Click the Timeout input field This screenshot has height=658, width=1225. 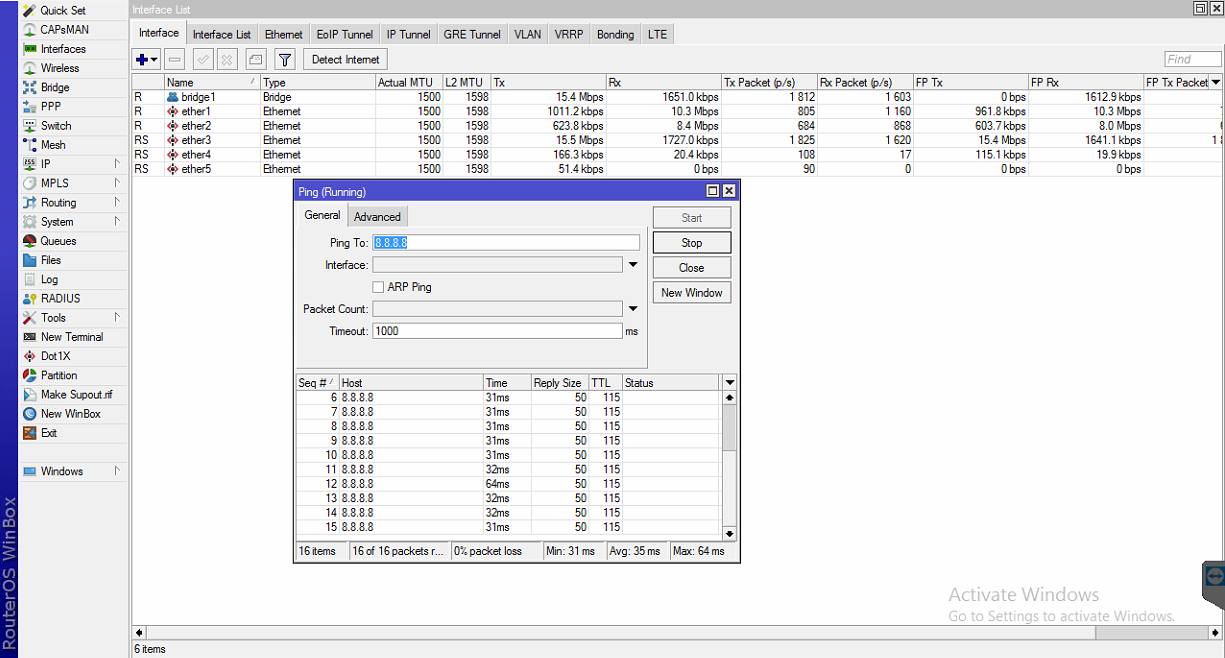point(498,331)
